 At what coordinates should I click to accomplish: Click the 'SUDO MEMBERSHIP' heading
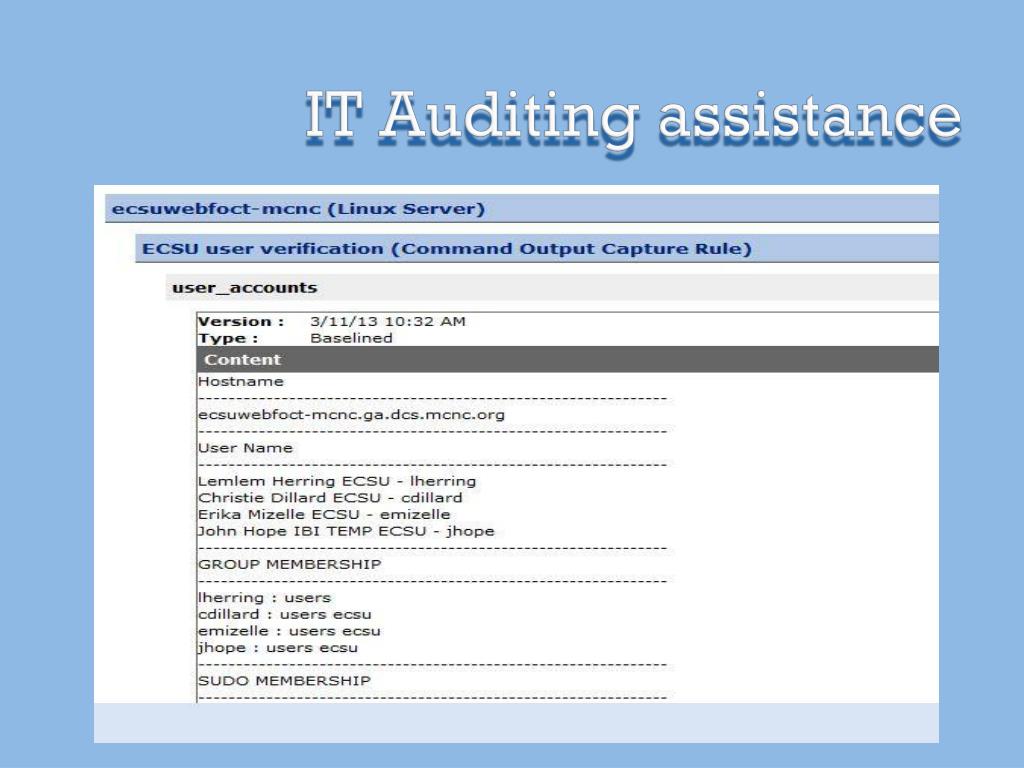(x=284, y=680)
